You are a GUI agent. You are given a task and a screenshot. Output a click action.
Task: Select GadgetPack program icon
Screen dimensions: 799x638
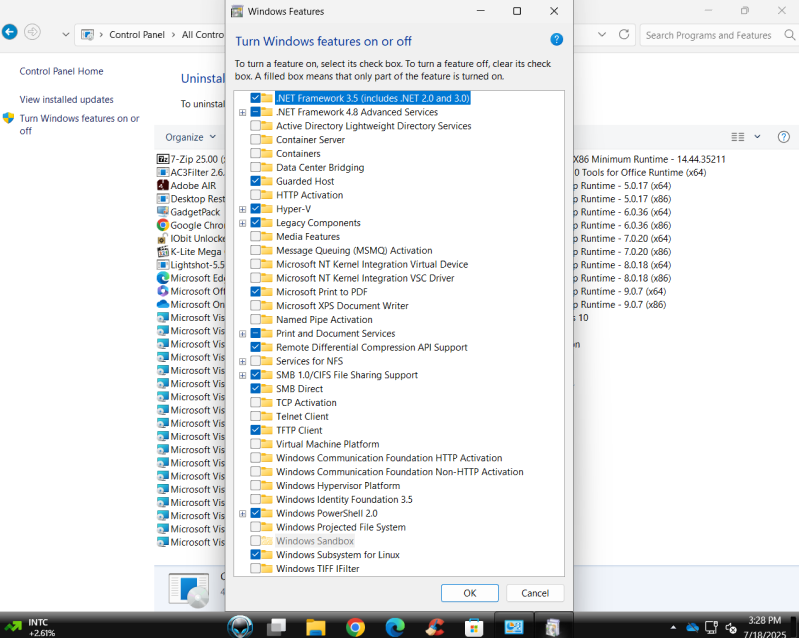coord(163,211)
